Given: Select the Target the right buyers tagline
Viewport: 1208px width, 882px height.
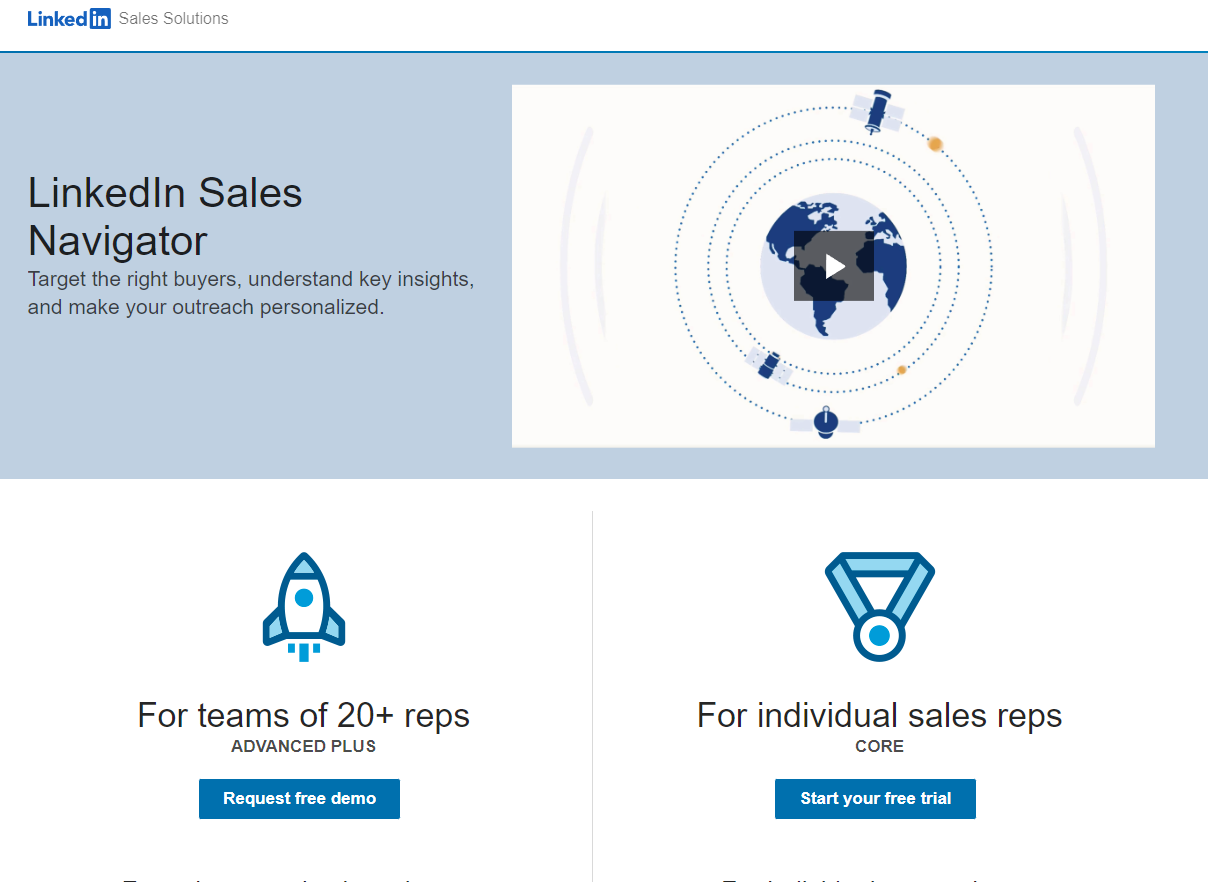Looking at the screenshot, I should (251, 293).
